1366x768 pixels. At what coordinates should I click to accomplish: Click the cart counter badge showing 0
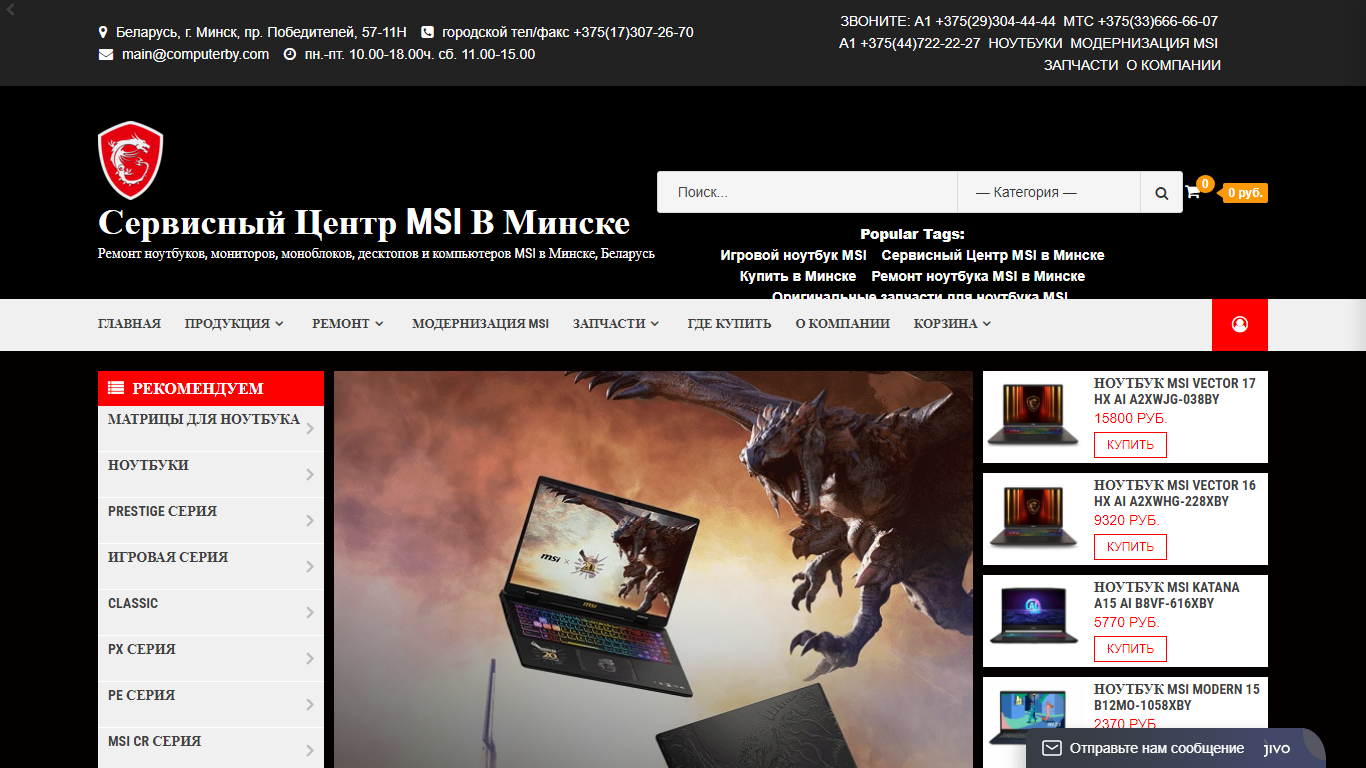pyautogui.click(x=1206, y=184)
